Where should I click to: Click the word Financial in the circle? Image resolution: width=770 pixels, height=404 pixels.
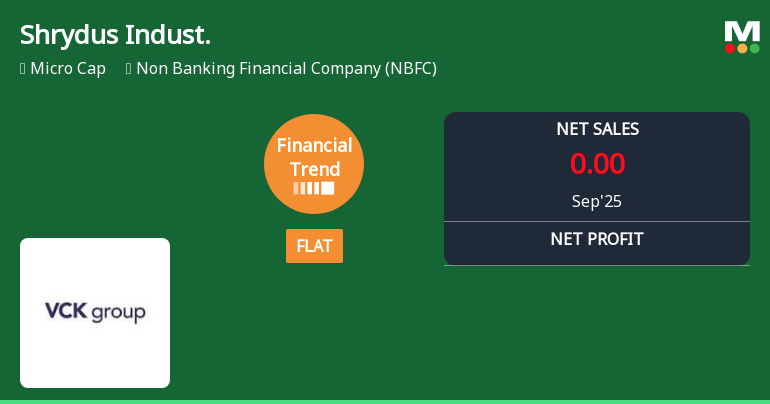click(314, 145)
